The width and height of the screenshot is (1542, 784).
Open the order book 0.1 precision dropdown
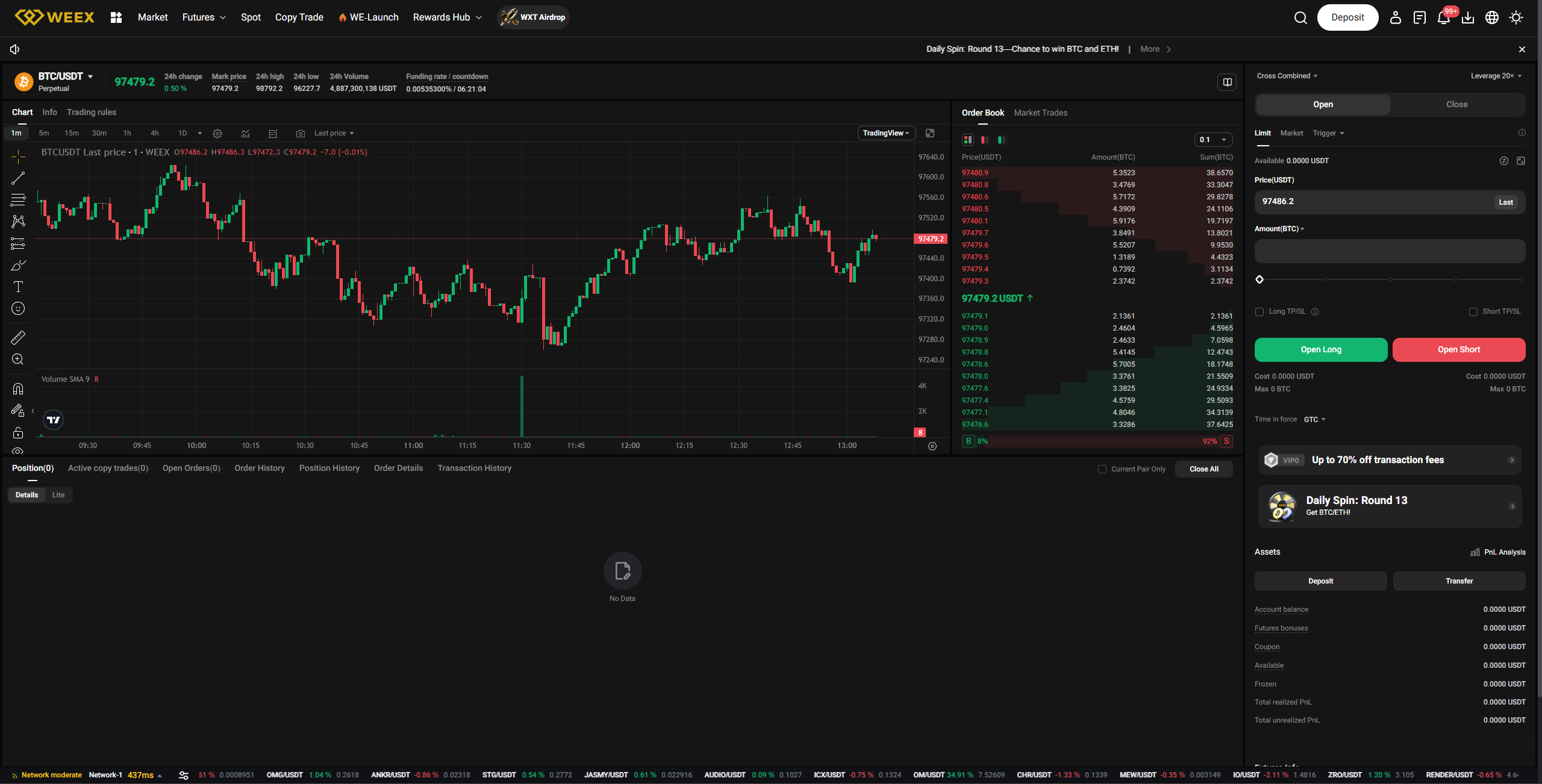pyautogui.click(x=1213, y=140)
